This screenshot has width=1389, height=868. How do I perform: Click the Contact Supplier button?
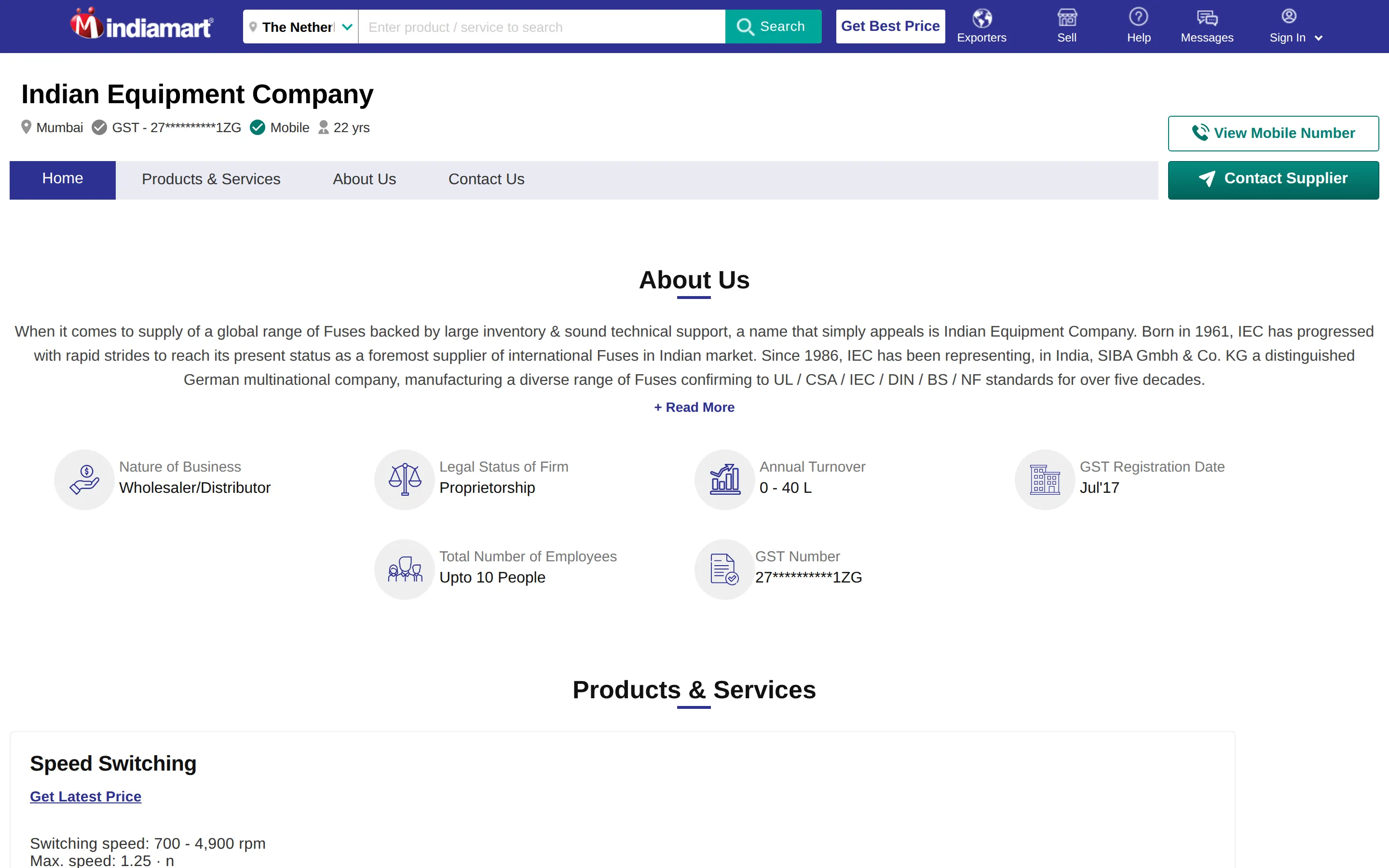1273,180
